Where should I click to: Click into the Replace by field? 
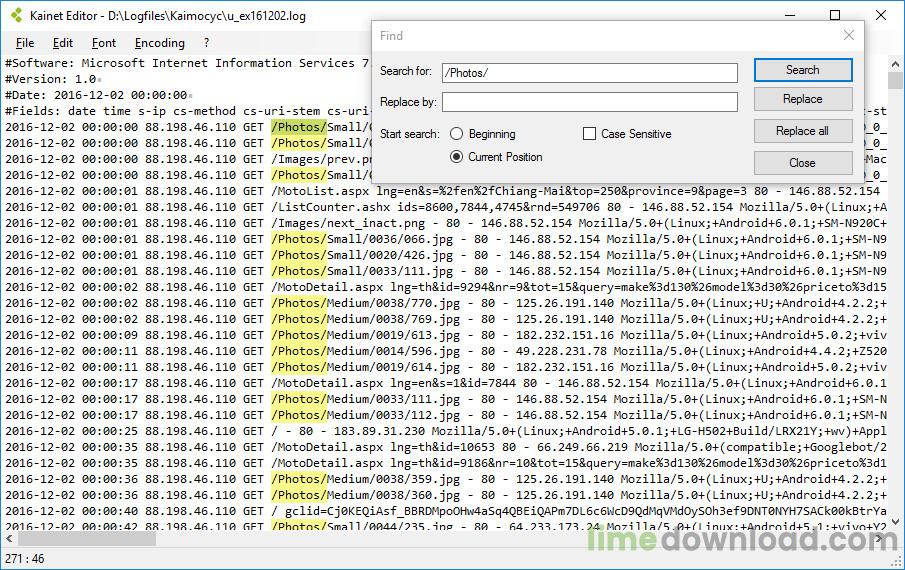click(x=590, y=102)
